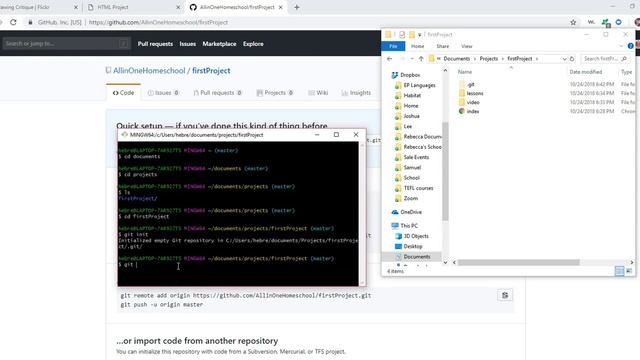Go back in File Explorer

click(x=389, y=59)
